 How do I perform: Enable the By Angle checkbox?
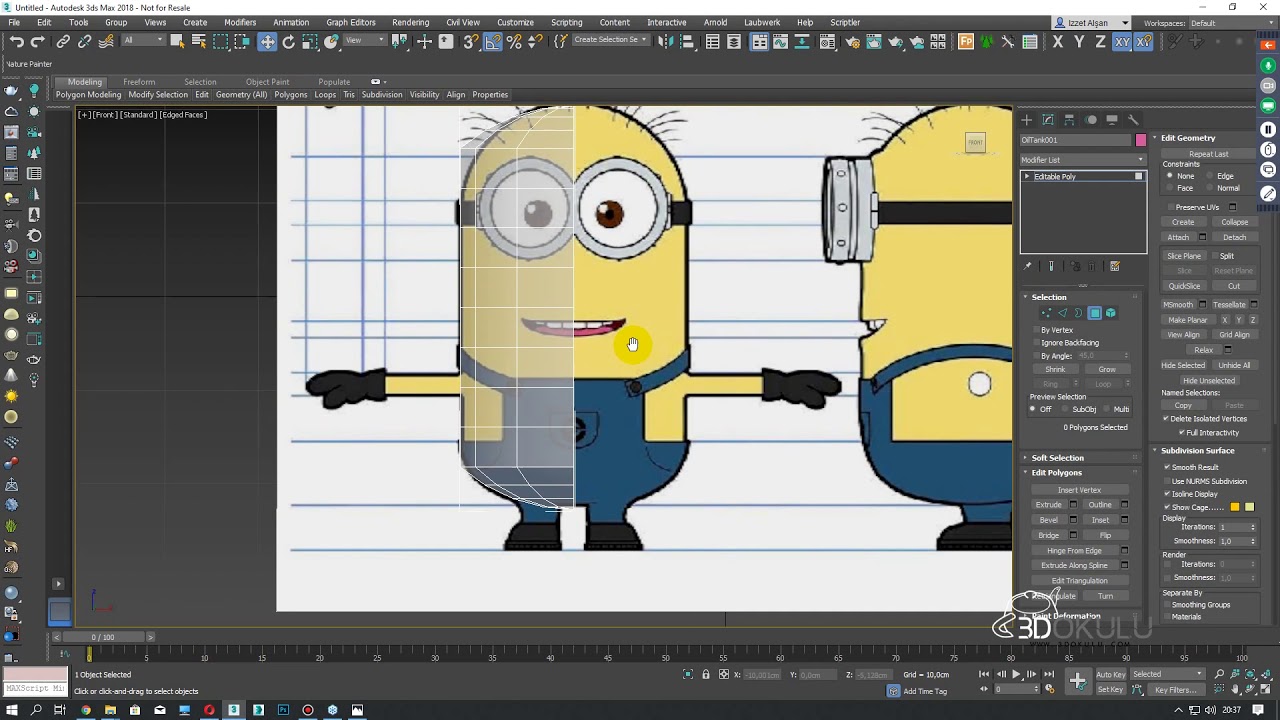(x=1036, y=356)
